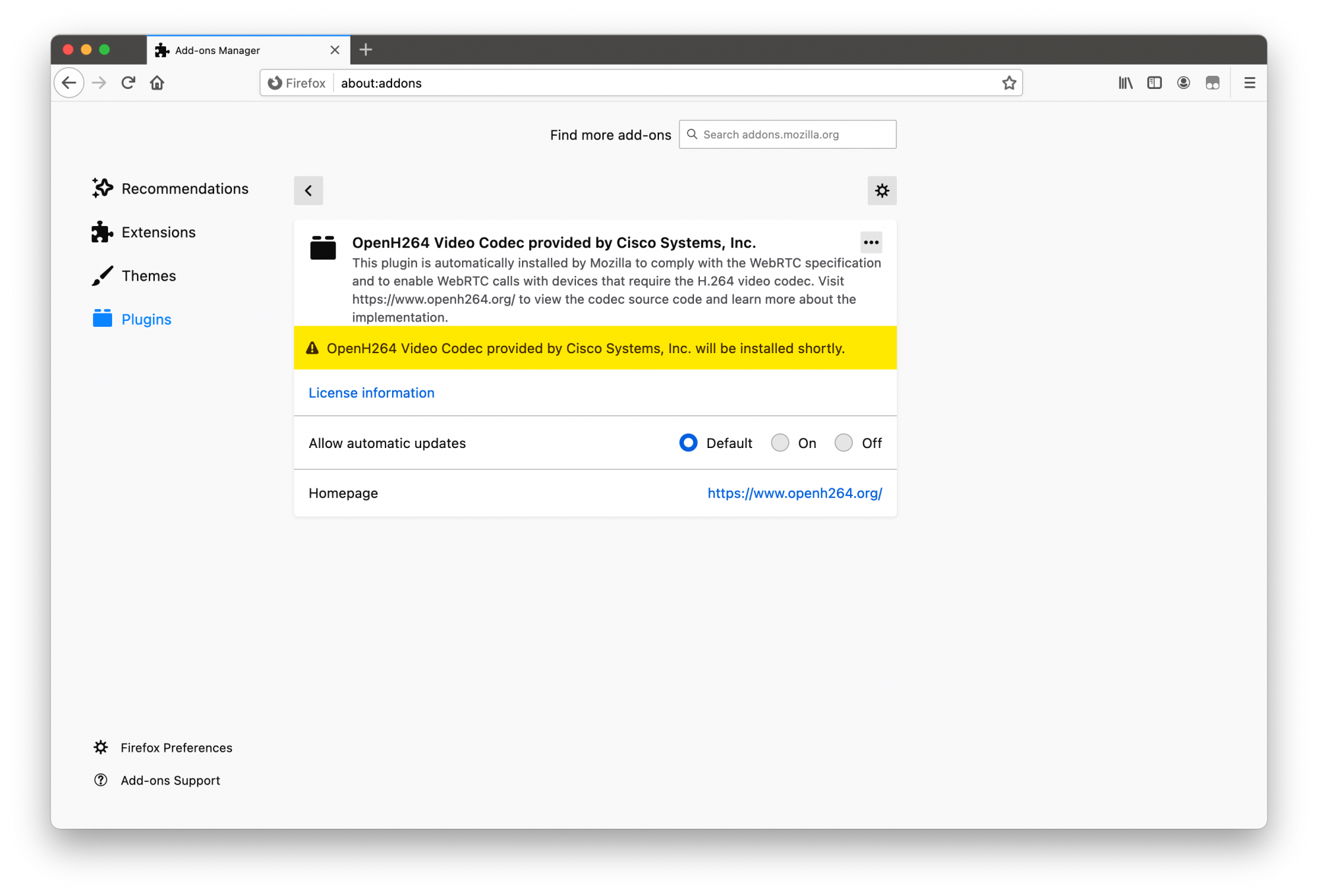
Task: Click the home button icon
Action: [x=157, y=83]
